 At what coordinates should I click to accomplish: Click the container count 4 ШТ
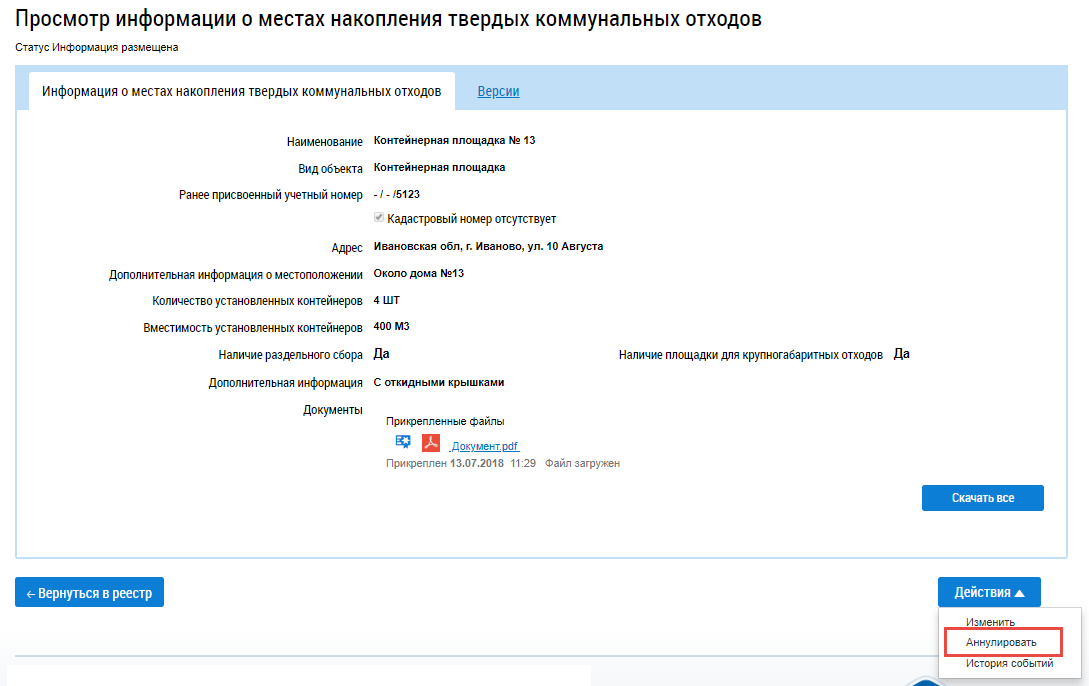click(386, 301)
